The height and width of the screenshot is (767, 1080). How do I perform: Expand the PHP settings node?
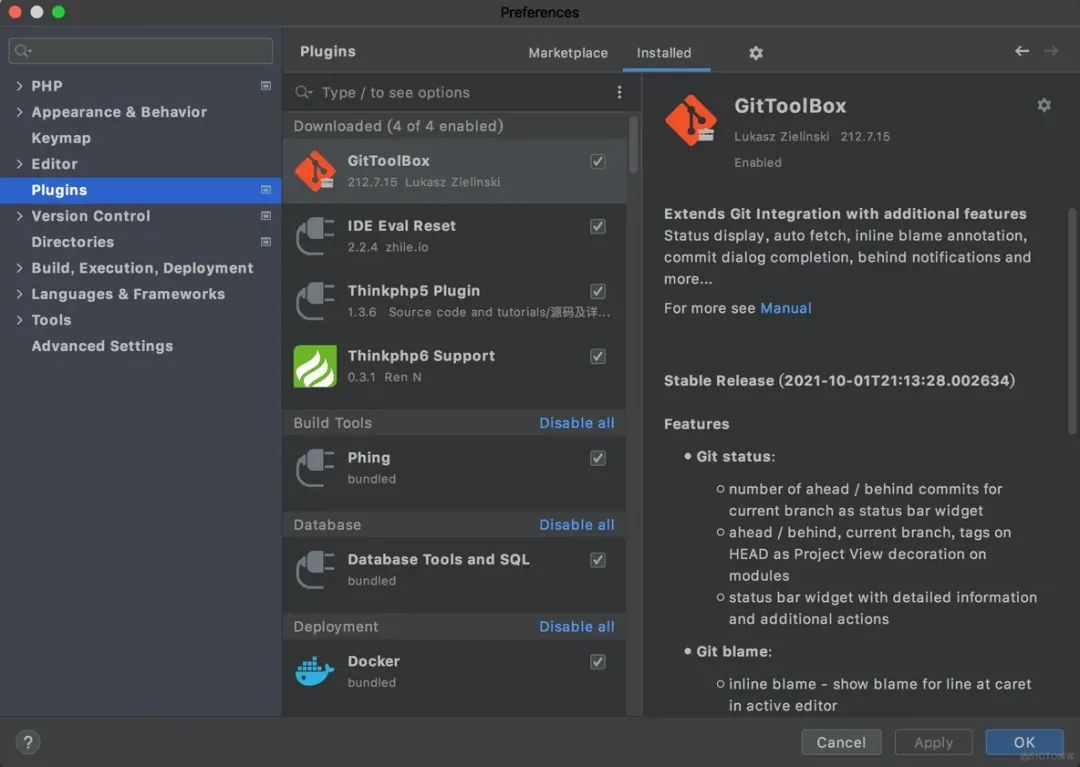(19, 86)
